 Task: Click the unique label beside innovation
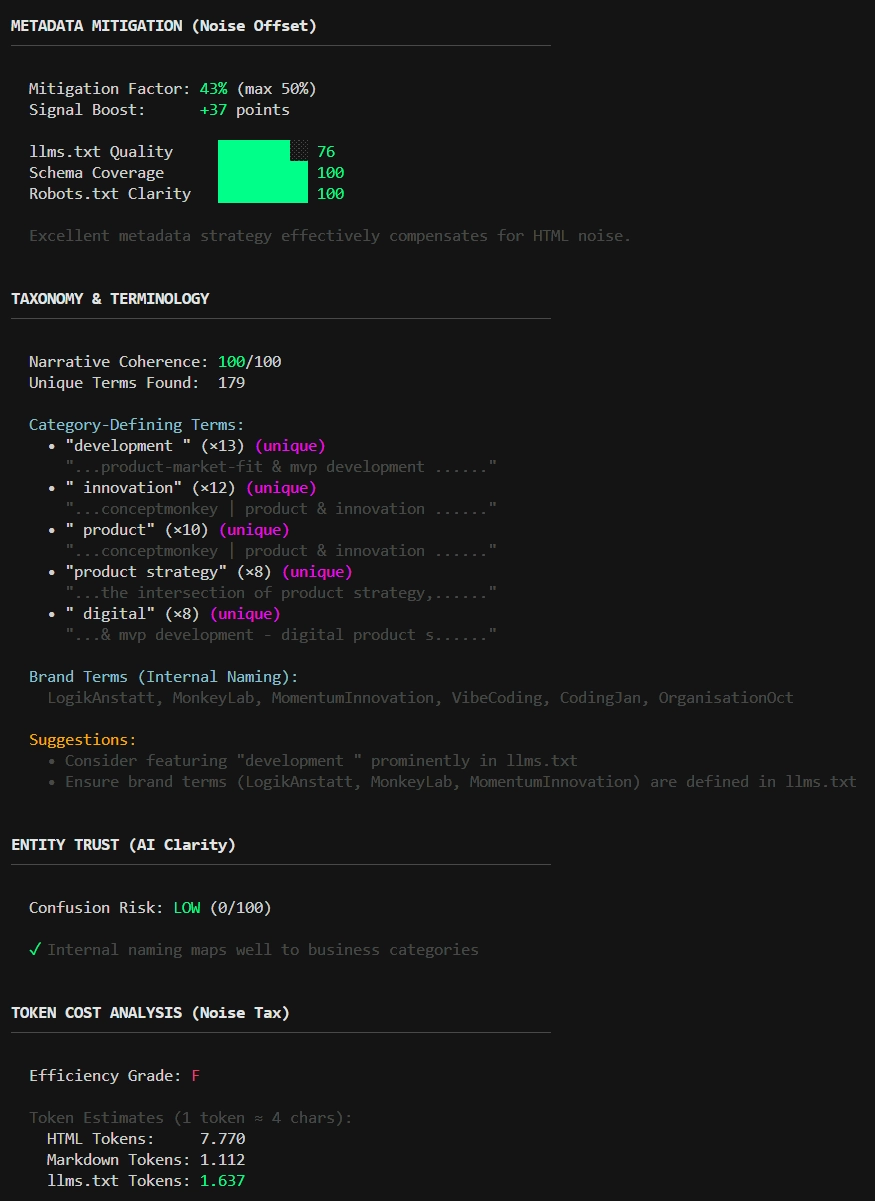281,487
